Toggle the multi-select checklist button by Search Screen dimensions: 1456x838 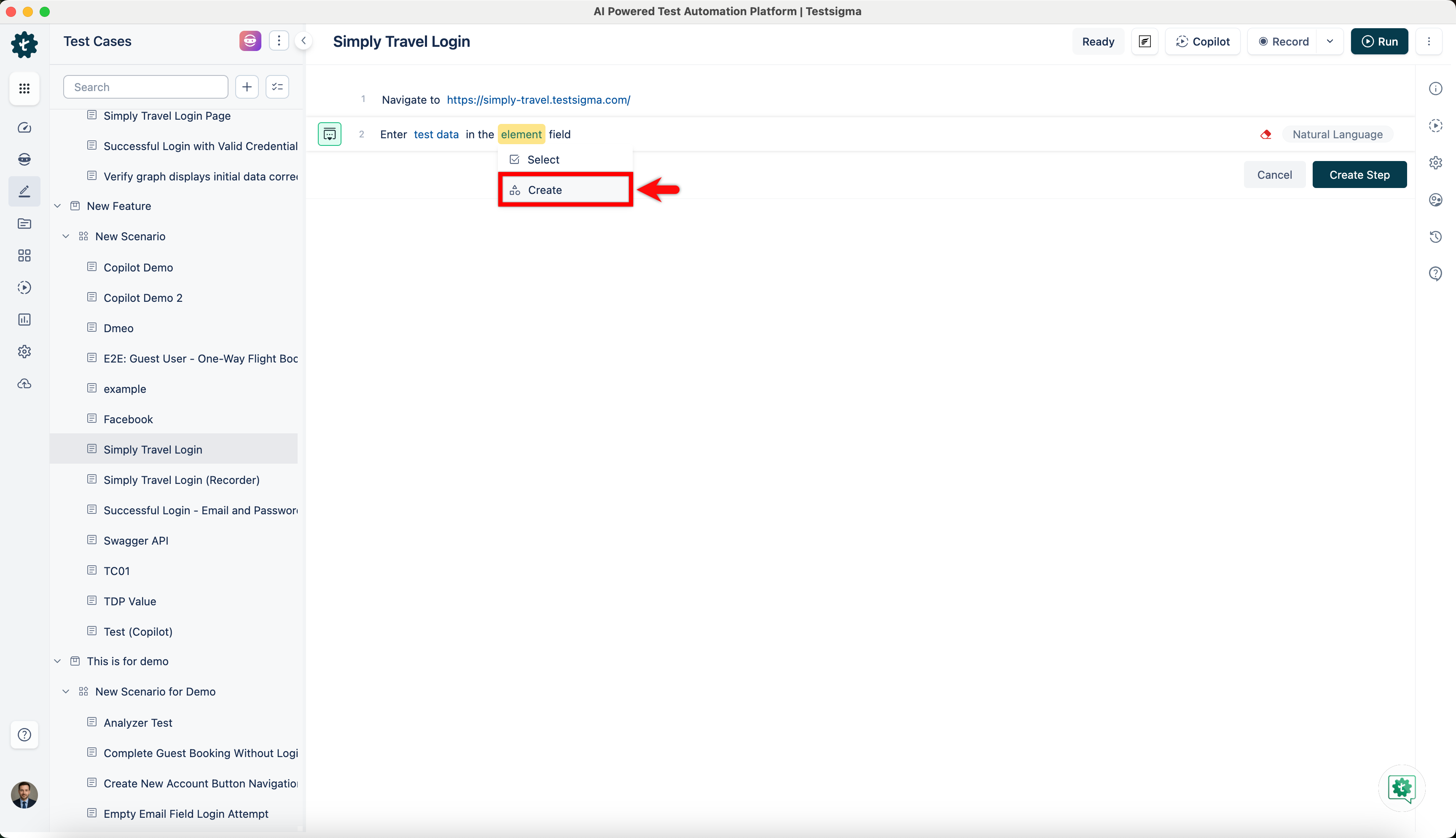click(x=277, y=87)
